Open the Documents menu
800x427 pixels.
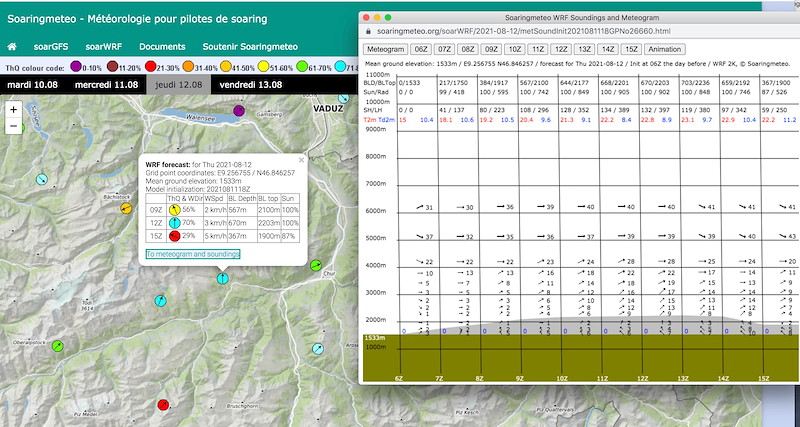tap(162, 46)
